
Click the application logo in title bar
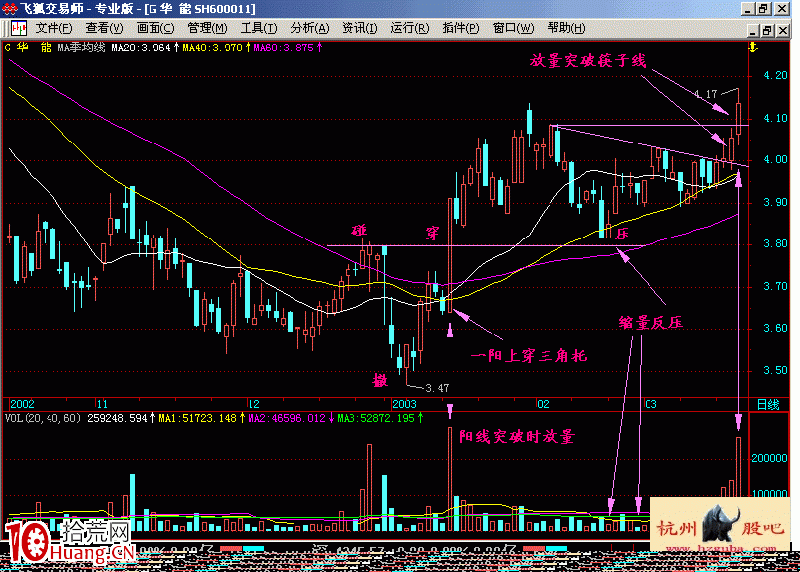[x=9, y=9]
